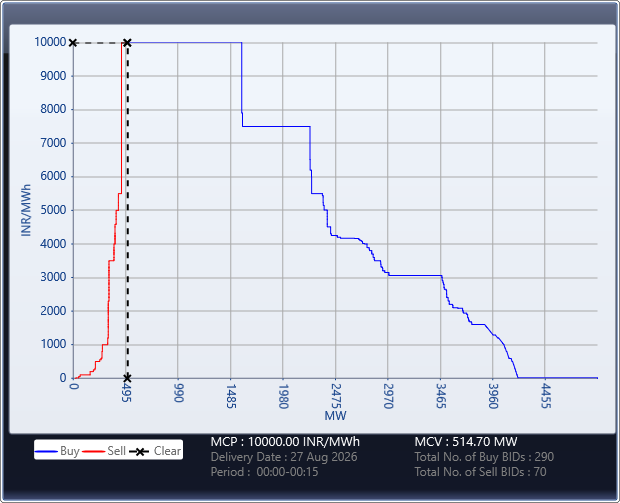Click the Buy legend entry

[x=57, y=451]
